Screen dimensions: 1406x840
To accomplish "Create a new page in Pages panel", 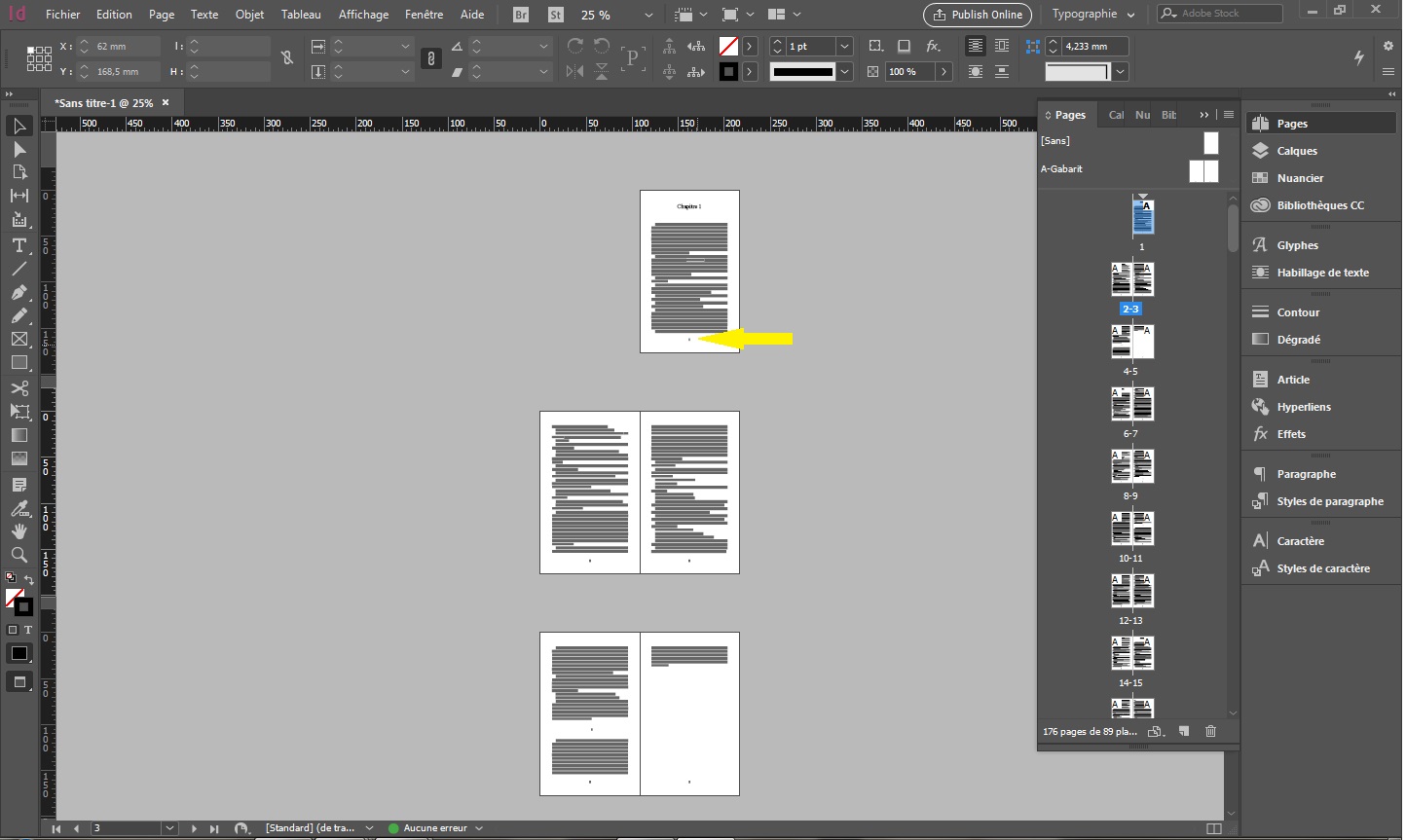I will pos(1184,731).
